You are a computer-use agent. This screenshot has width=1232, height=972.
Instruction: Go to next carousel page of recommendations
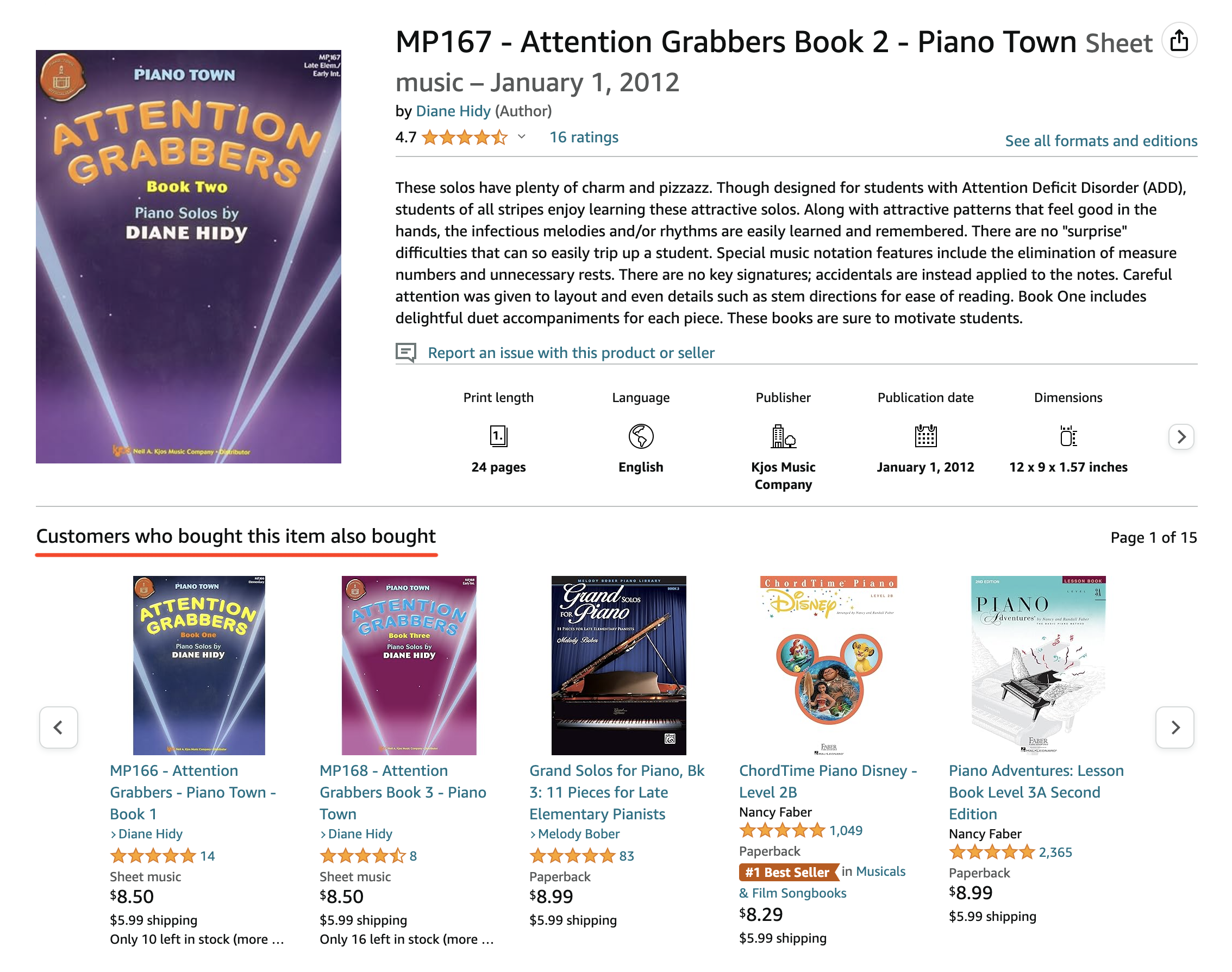coord(1174,728)
